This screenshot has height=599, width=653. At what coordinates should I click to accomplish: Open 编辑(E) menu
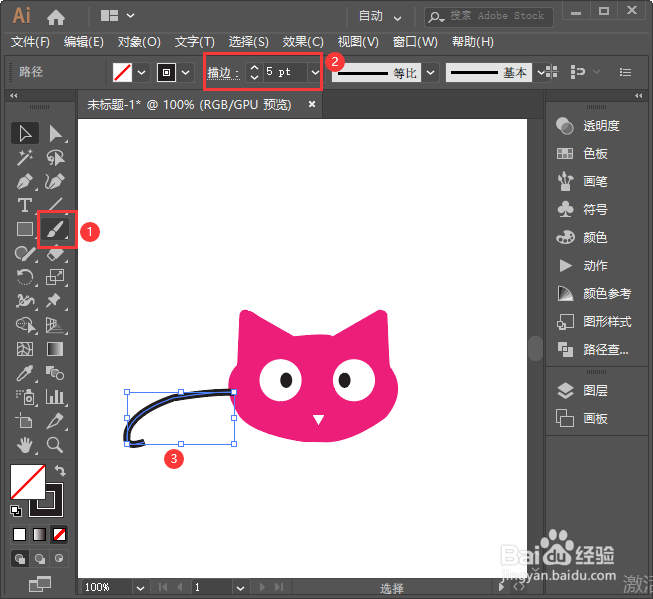pyautogui.click(x=84, y=42)
